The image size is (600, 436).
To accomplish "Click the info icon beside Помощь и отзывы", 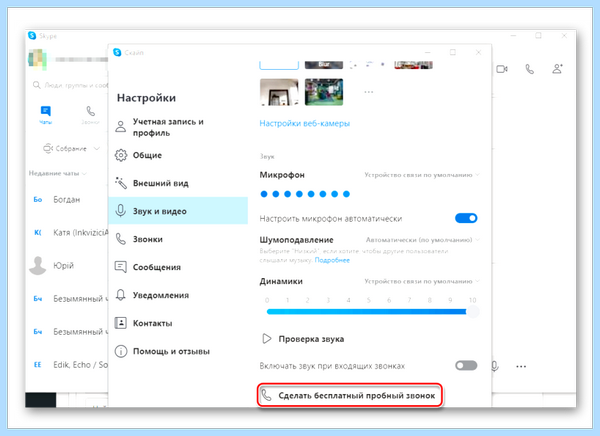I will (x=121, y=351).
